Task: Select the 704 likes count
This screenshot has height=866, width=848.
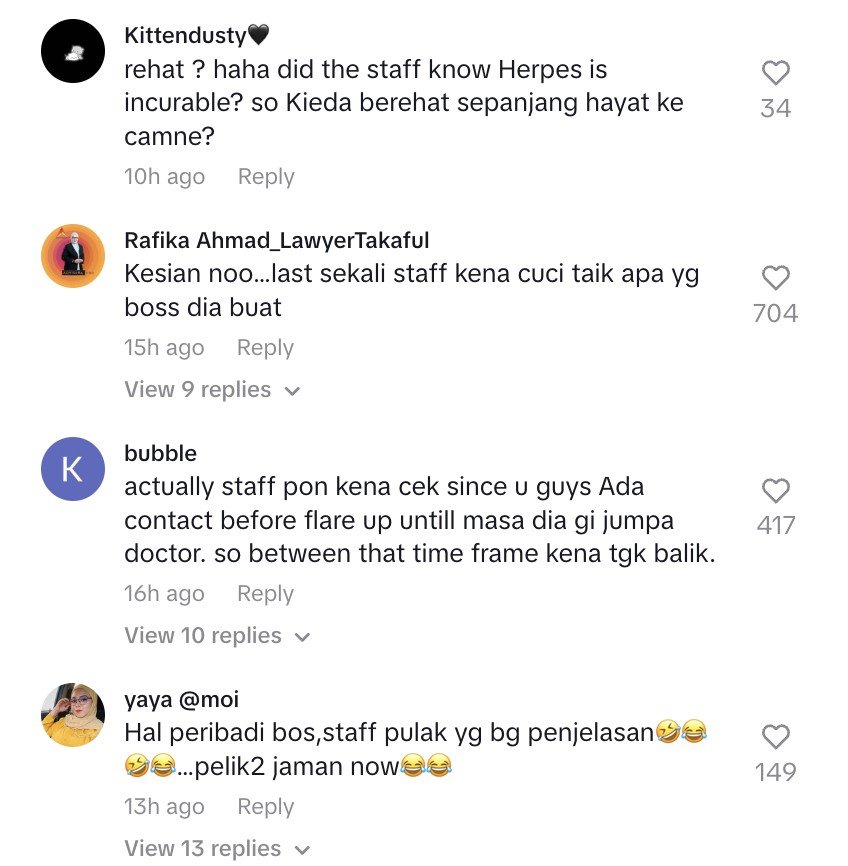Action: (x=776, y=313)
